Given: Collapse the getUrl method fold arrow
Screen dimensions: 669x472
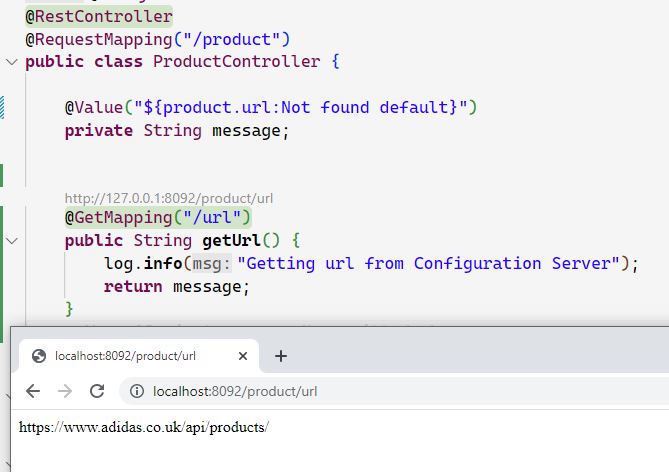Looking at the screenshot, I should (11, 241).
